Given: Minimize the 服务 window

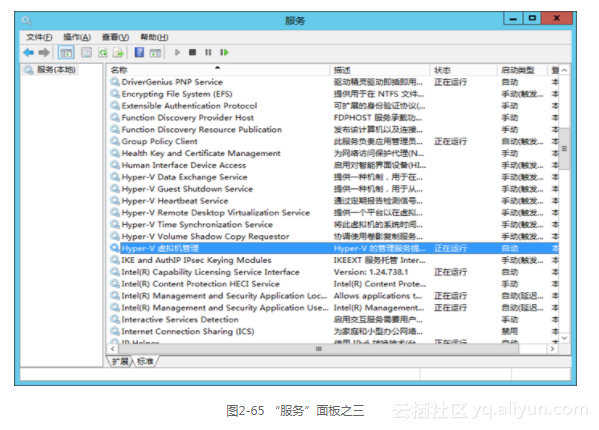Looking at the screenshot, I should 513,18.
